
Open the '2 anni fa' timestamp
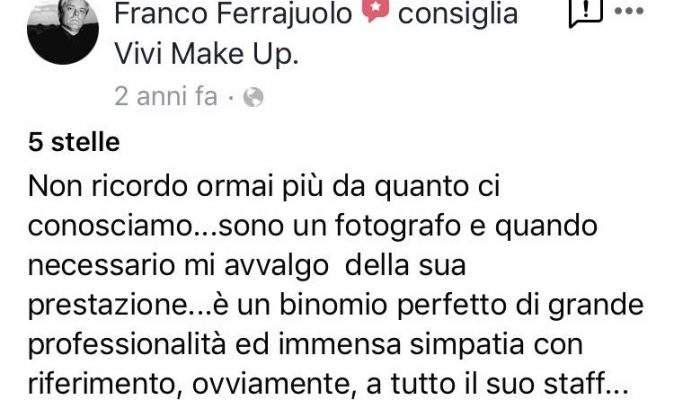[x=166, y=96]
